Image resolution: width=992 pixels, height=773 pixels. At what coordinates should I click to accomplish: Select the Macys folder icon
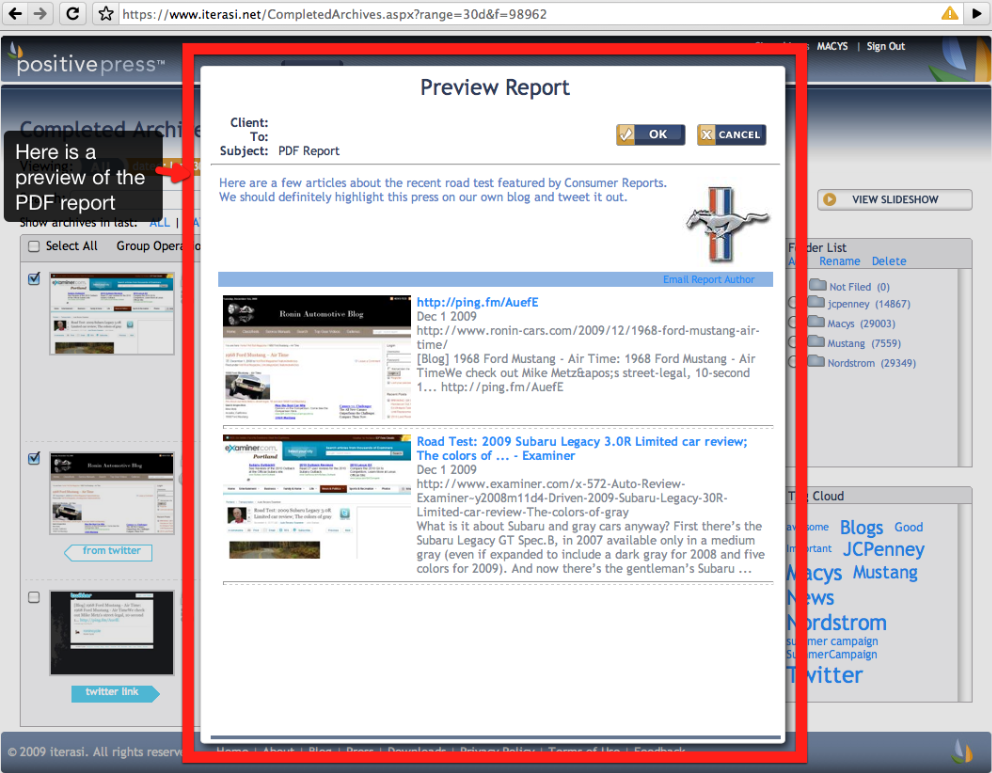click(816, 321)
